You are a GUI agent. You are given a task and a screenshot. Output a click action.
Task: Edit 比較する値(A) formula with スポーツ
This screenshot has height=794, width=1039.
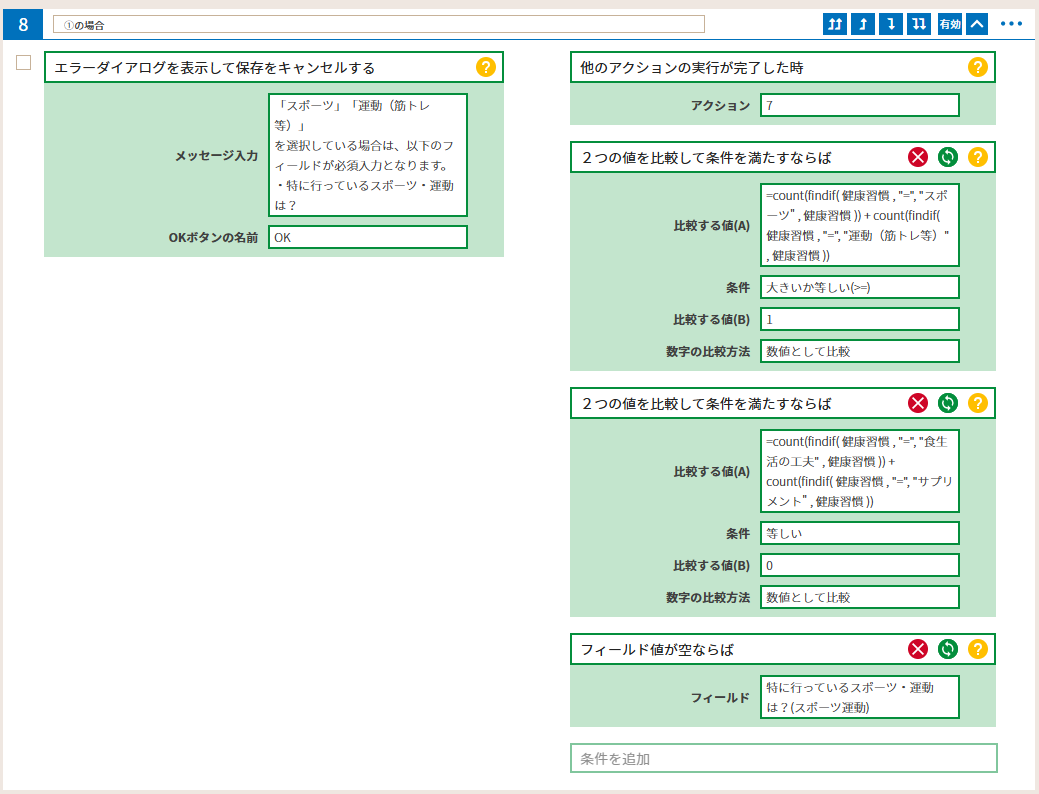[859, 225]
